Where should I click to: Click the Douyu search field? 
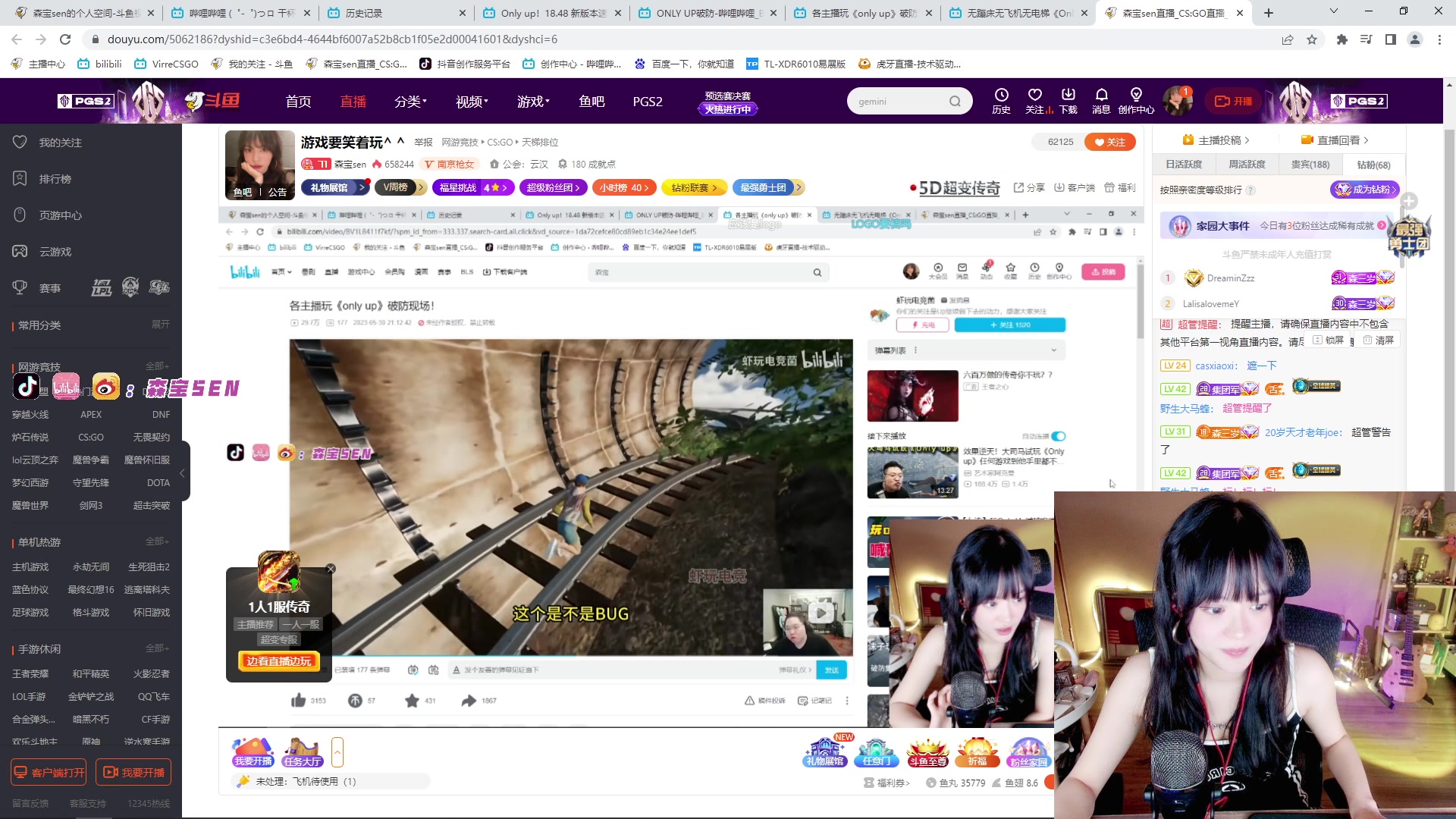click(899, 102)
